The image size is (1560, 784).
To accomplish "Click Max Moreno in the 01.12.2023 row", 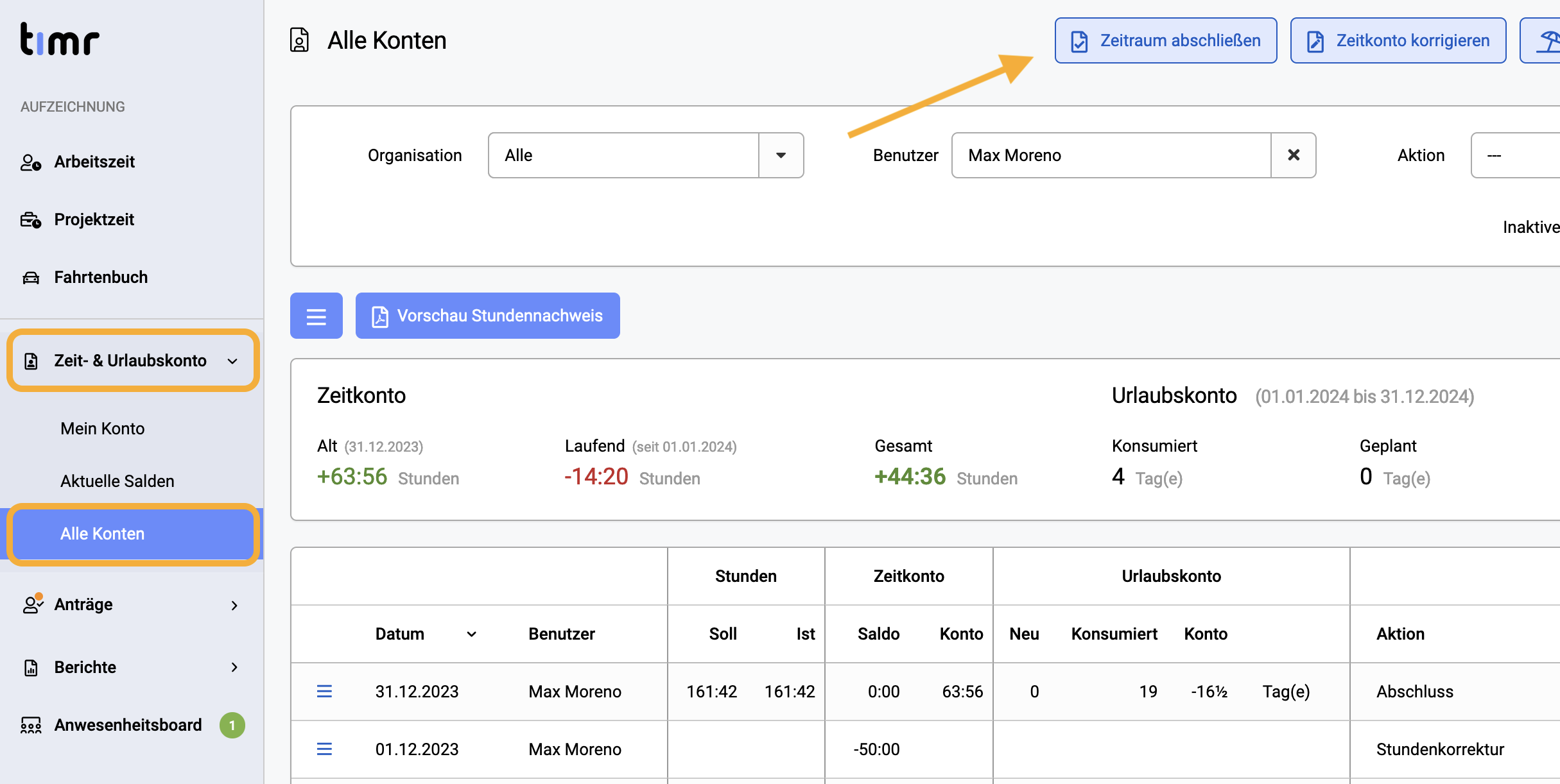I will tap(575, 749).
